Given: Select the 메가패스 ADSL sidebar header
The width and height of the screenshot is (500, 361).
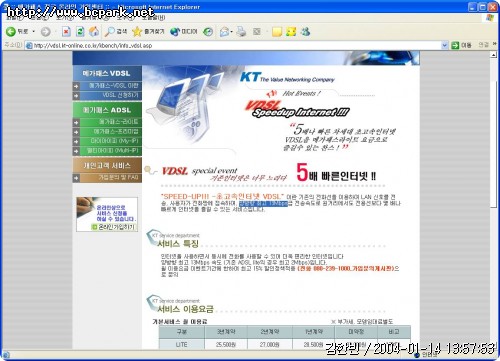Looking at the screenshot, I should click(107, 110).
